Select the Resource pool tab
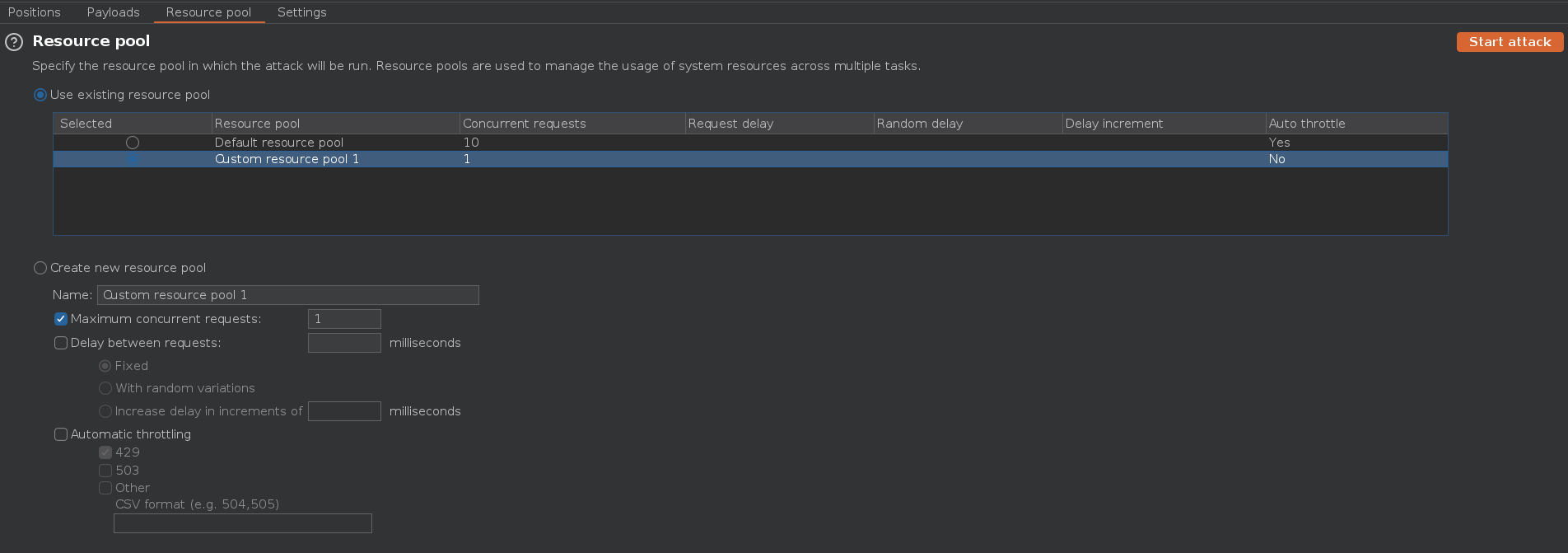Viewport: 1568px width, 553px height. pos(208,12)
